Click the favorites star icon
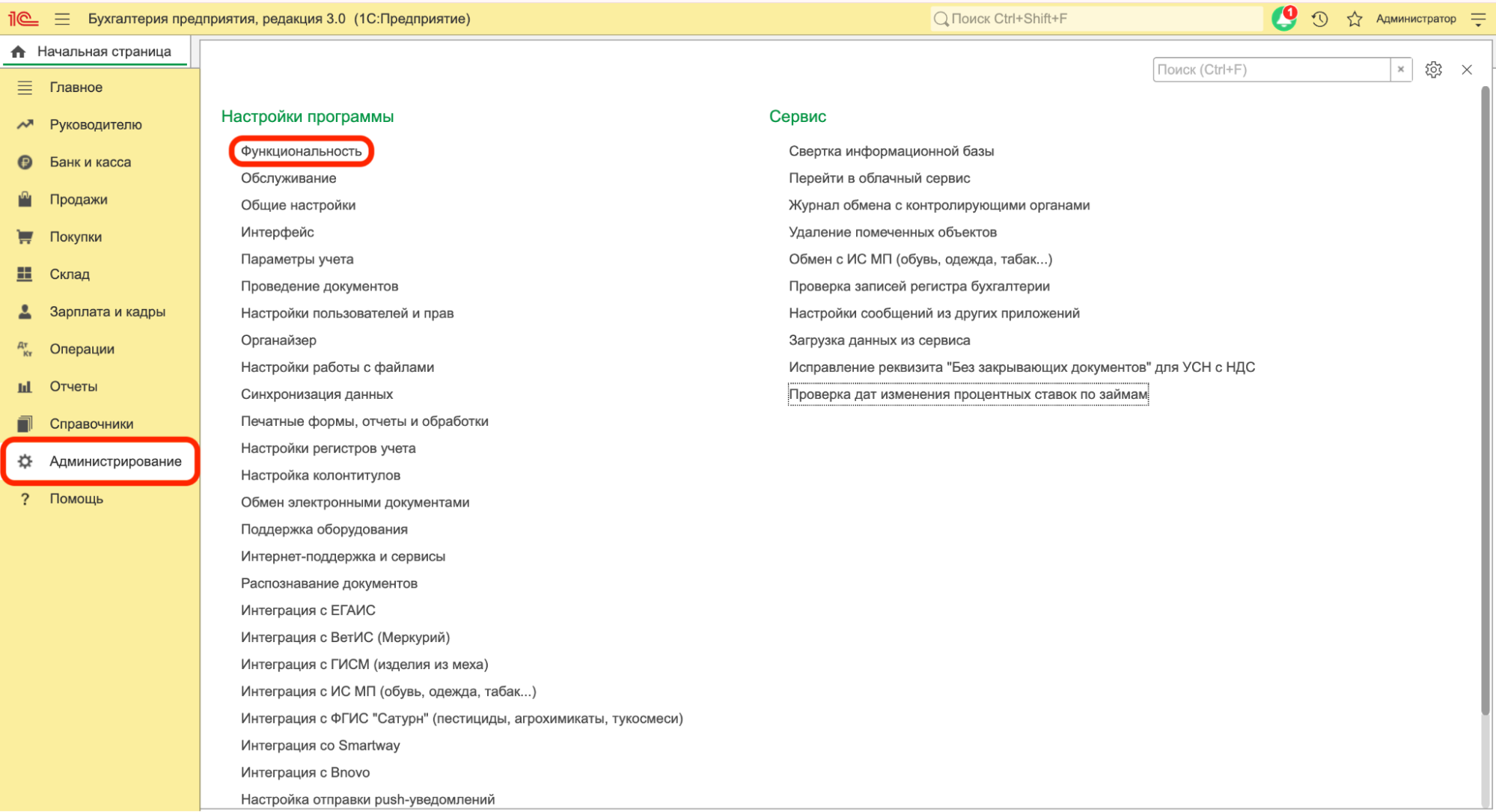 coord(1355,19)
